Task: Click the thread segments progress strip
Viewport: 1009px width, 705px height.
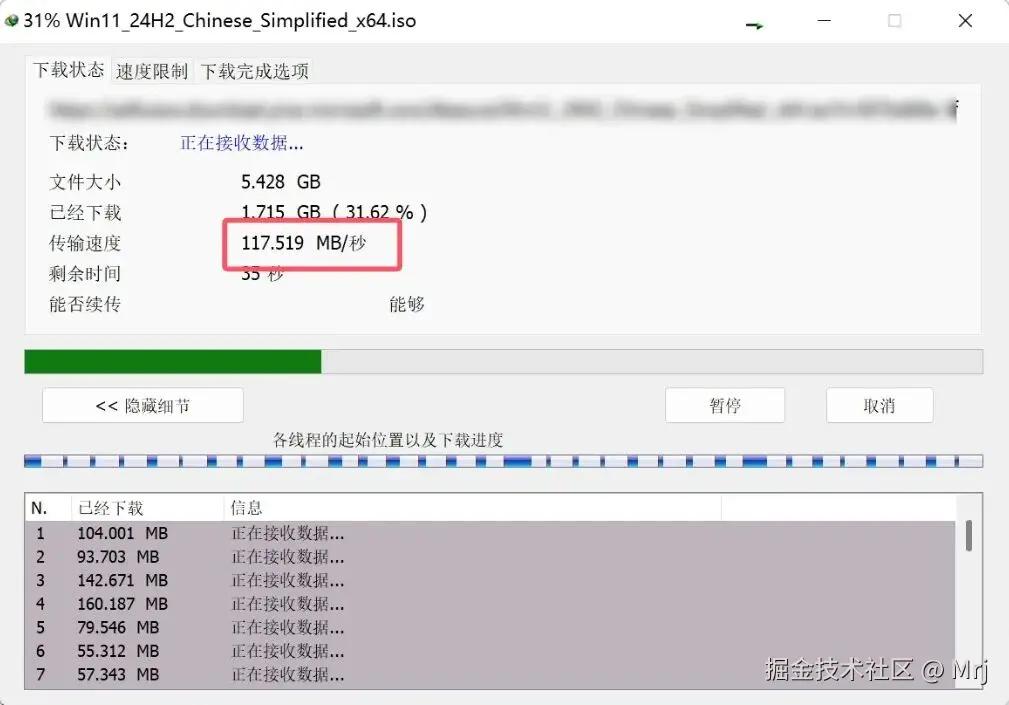Action: tap(503, 461)
